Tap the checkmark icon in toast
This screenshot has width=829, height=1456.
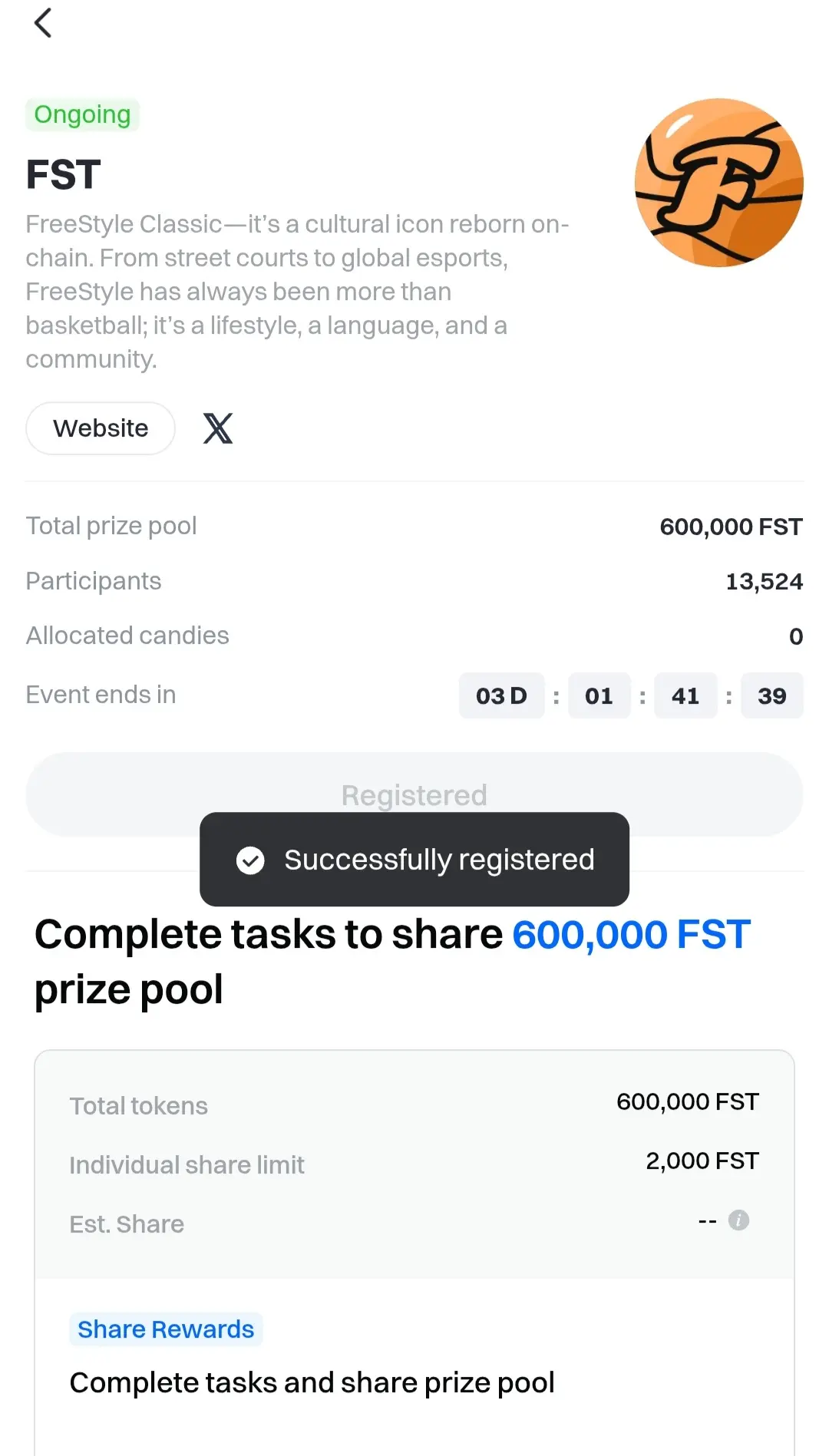pos(250,860)
